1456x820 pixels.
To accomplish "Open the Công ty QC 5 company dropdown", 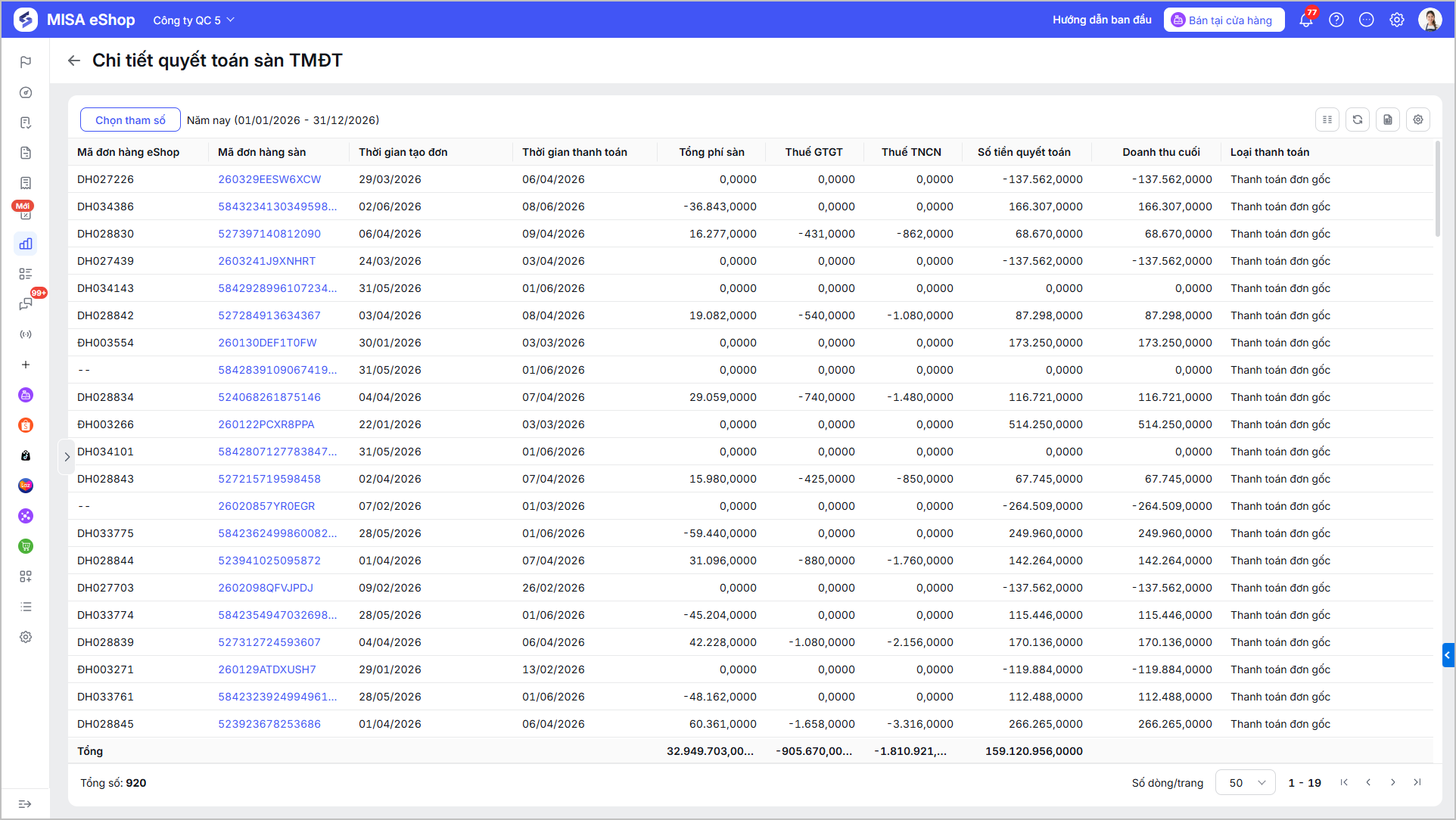I will [x=194, y=20].
